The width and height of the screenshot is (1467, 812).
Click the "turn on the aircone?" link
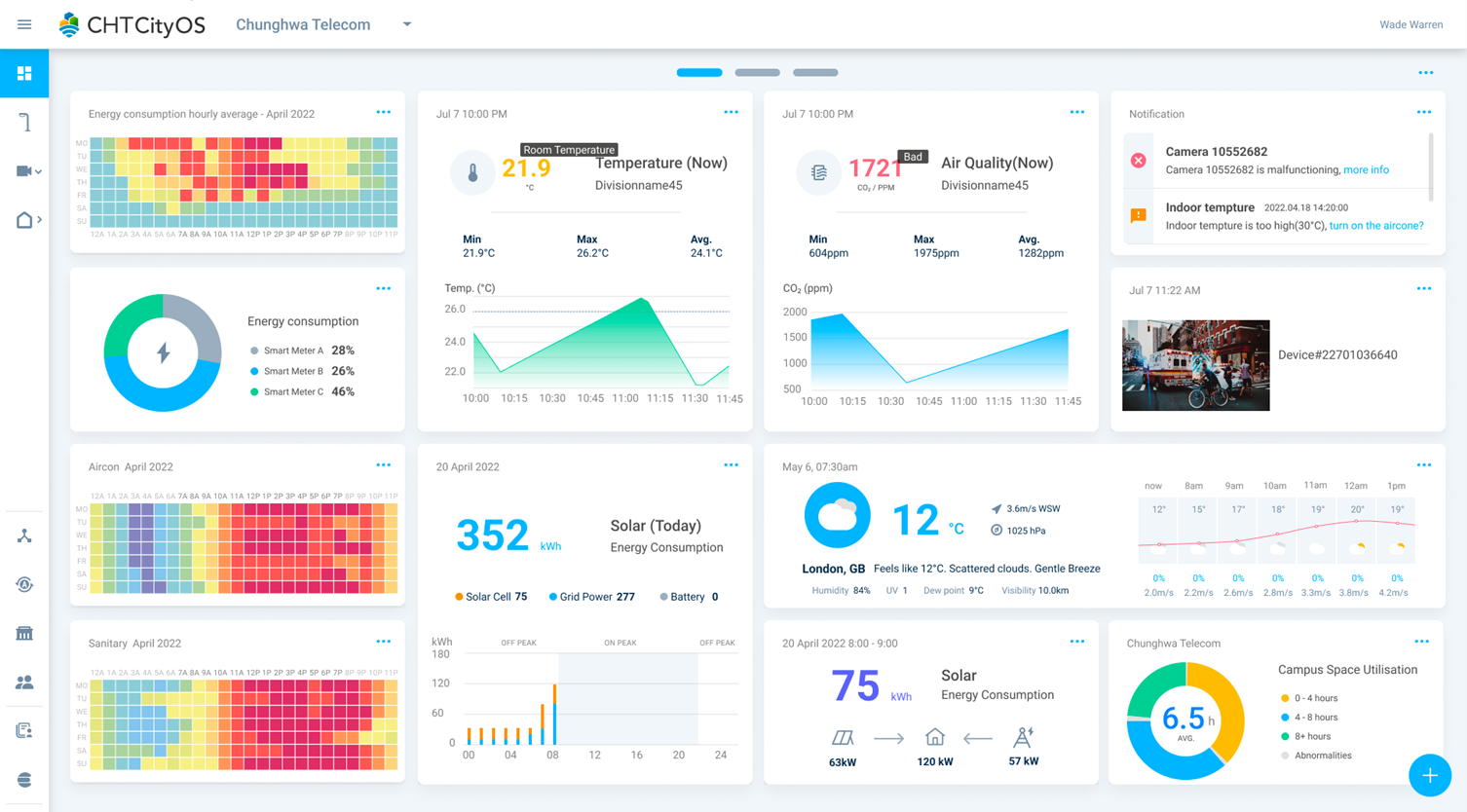click(1375, 226)
